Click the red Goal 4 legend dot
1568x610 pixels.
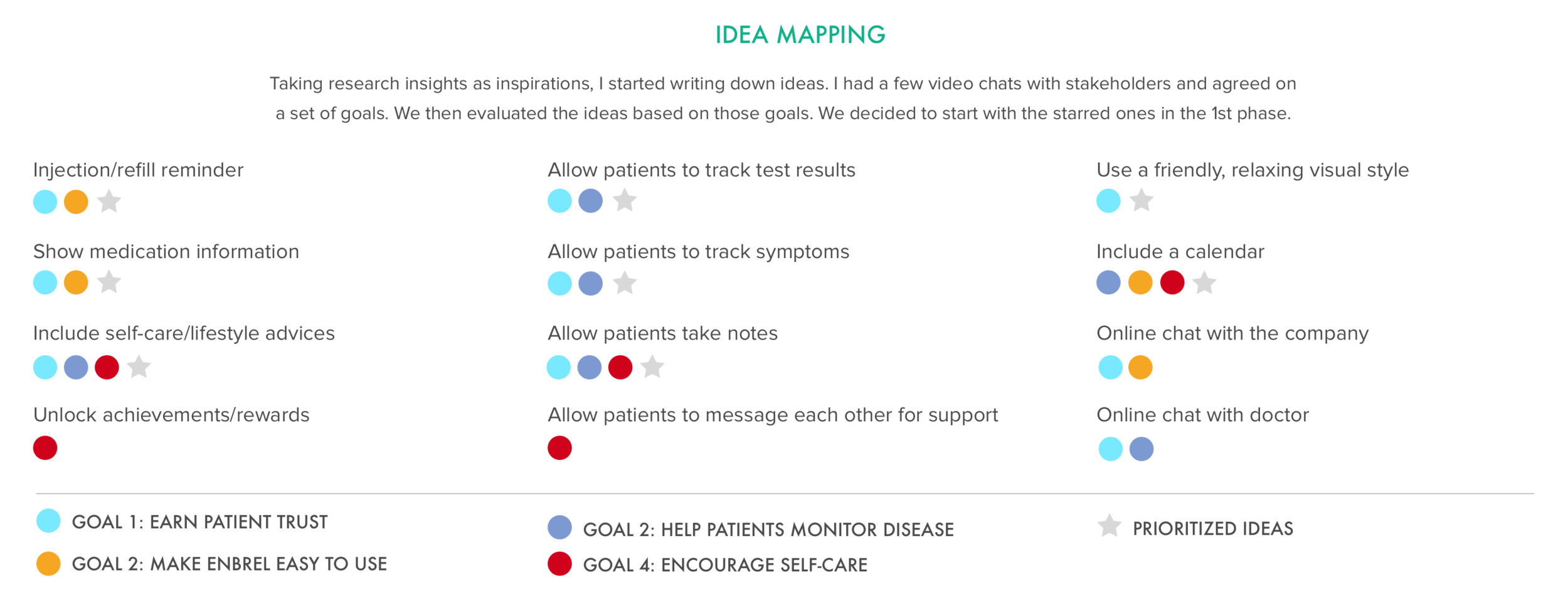point(559,564)
